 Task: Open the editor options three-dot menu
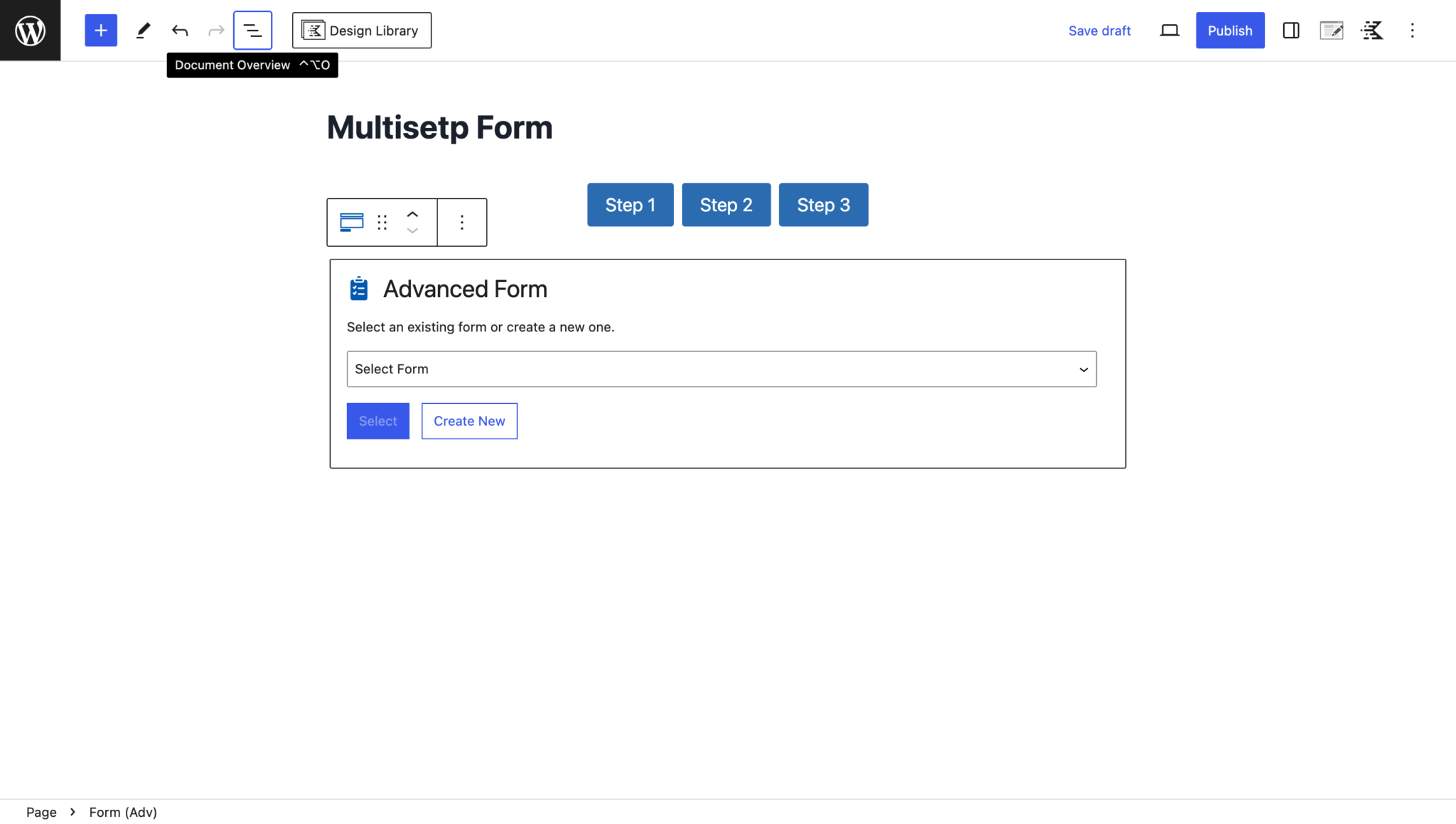(x=1413, y=30)
